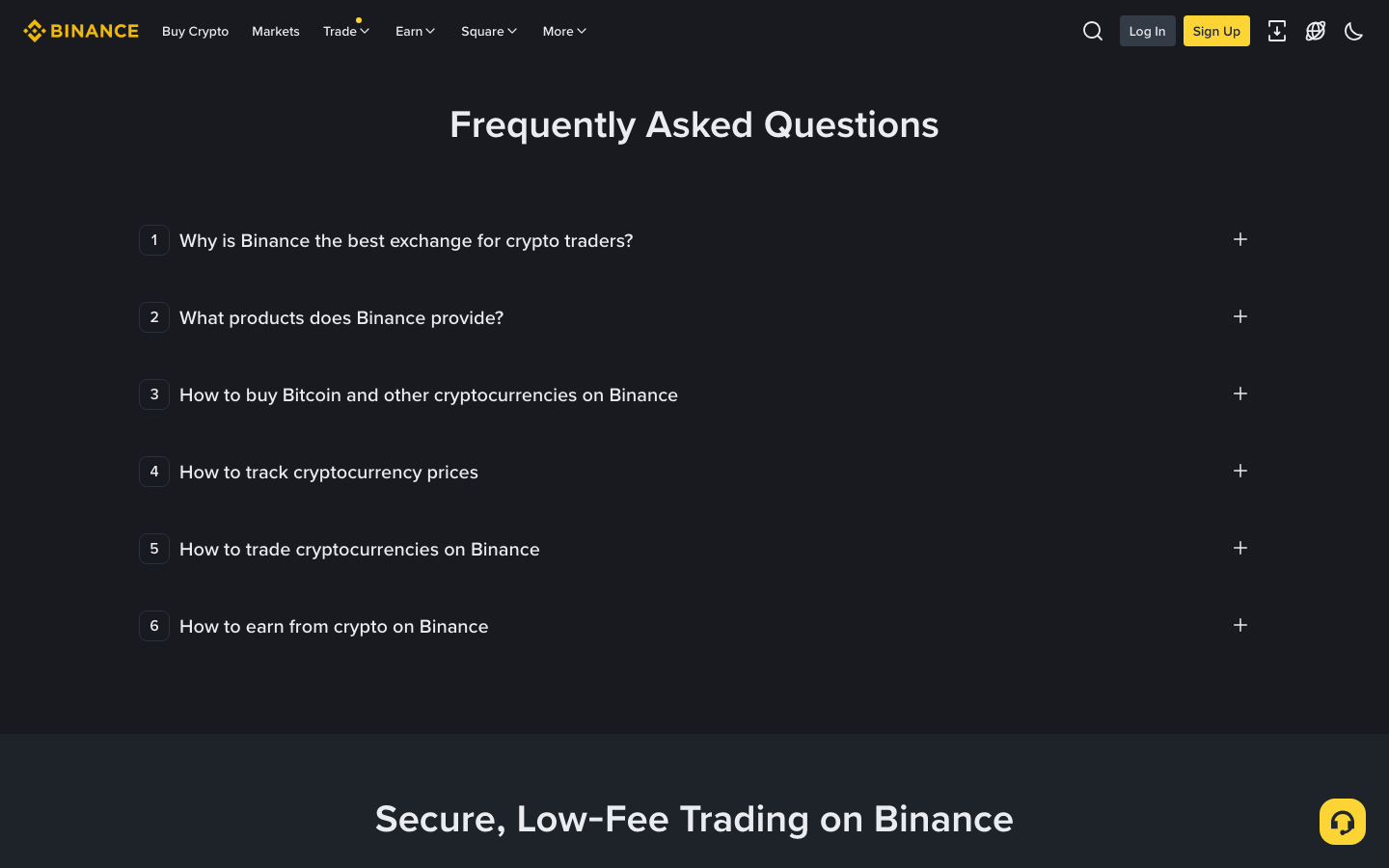Expand how to buy Bitcoin FAQ item
Viewport: 1389px width, 868px height.
pyautogui.click(x=1240, y=393)
